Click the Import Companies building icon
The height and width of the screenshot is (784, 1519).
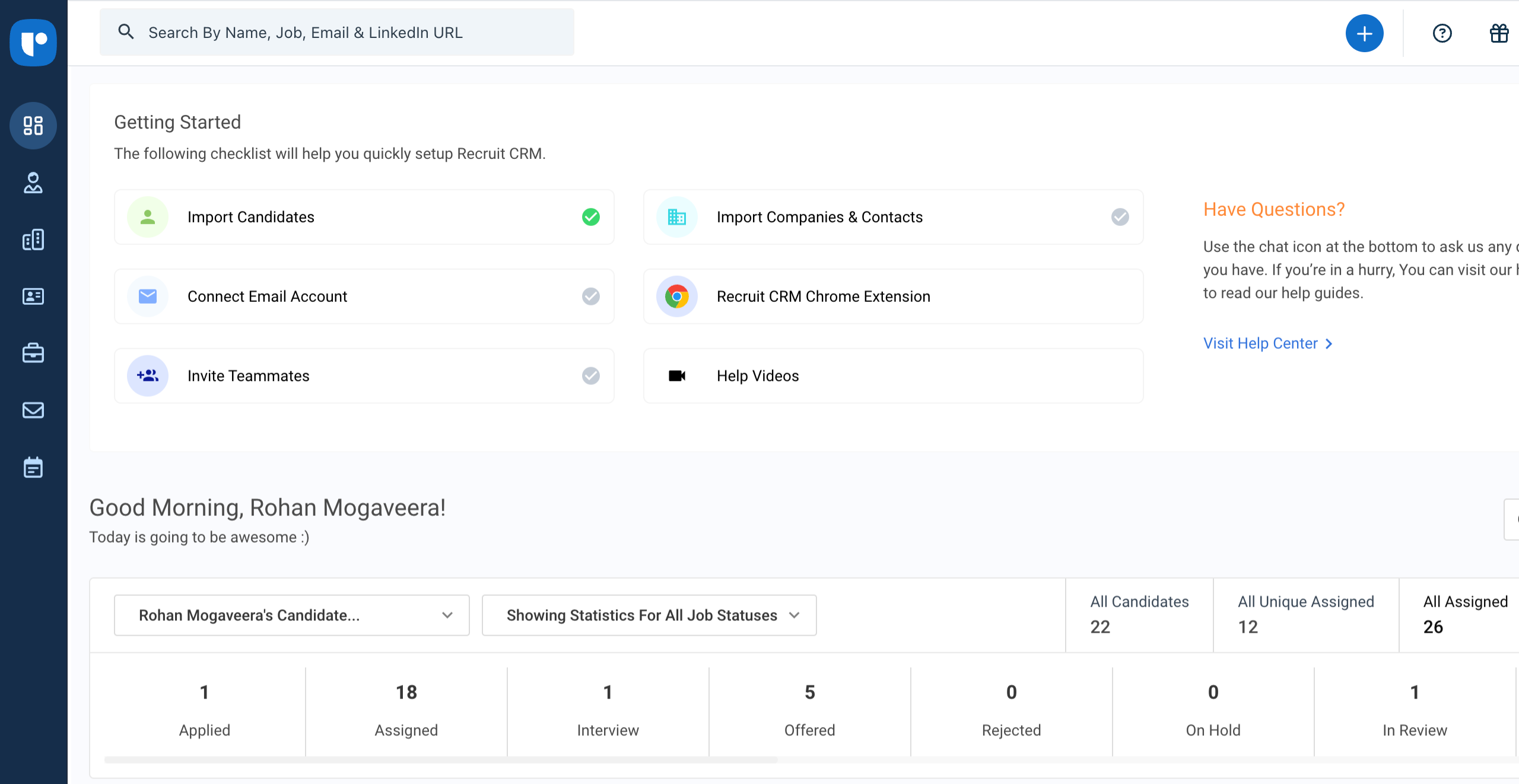coord(677,217)
